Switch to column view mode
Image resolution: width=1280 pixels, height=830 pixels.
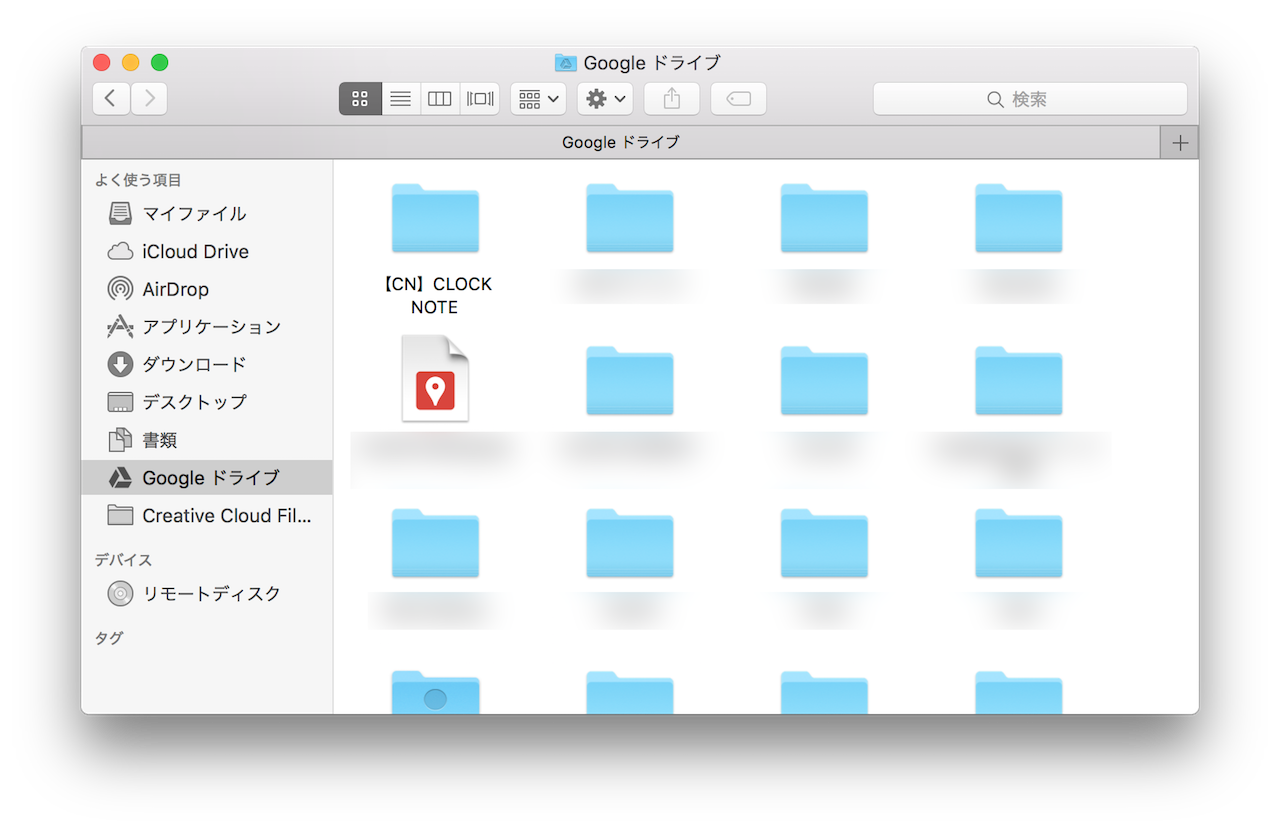(x=440, y=99)
